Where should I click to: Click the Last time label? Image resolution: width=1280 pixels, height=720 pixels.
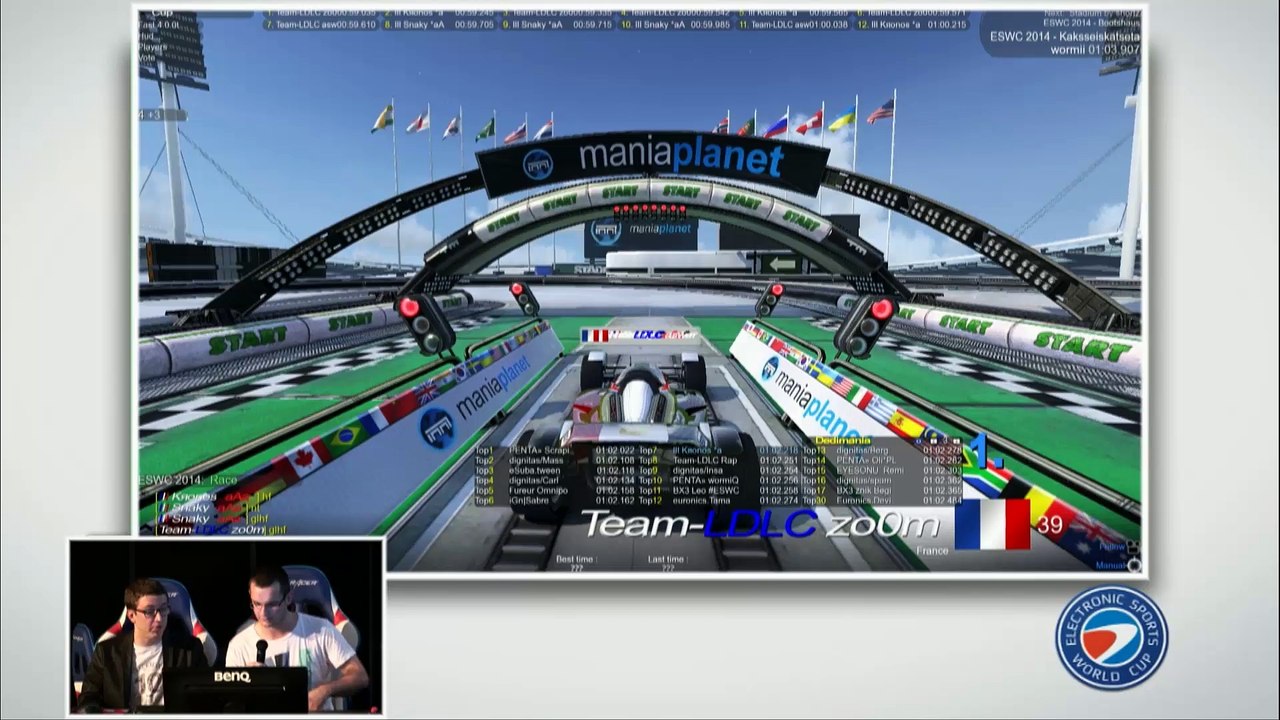pyautogui.click(x=667, y=559)
